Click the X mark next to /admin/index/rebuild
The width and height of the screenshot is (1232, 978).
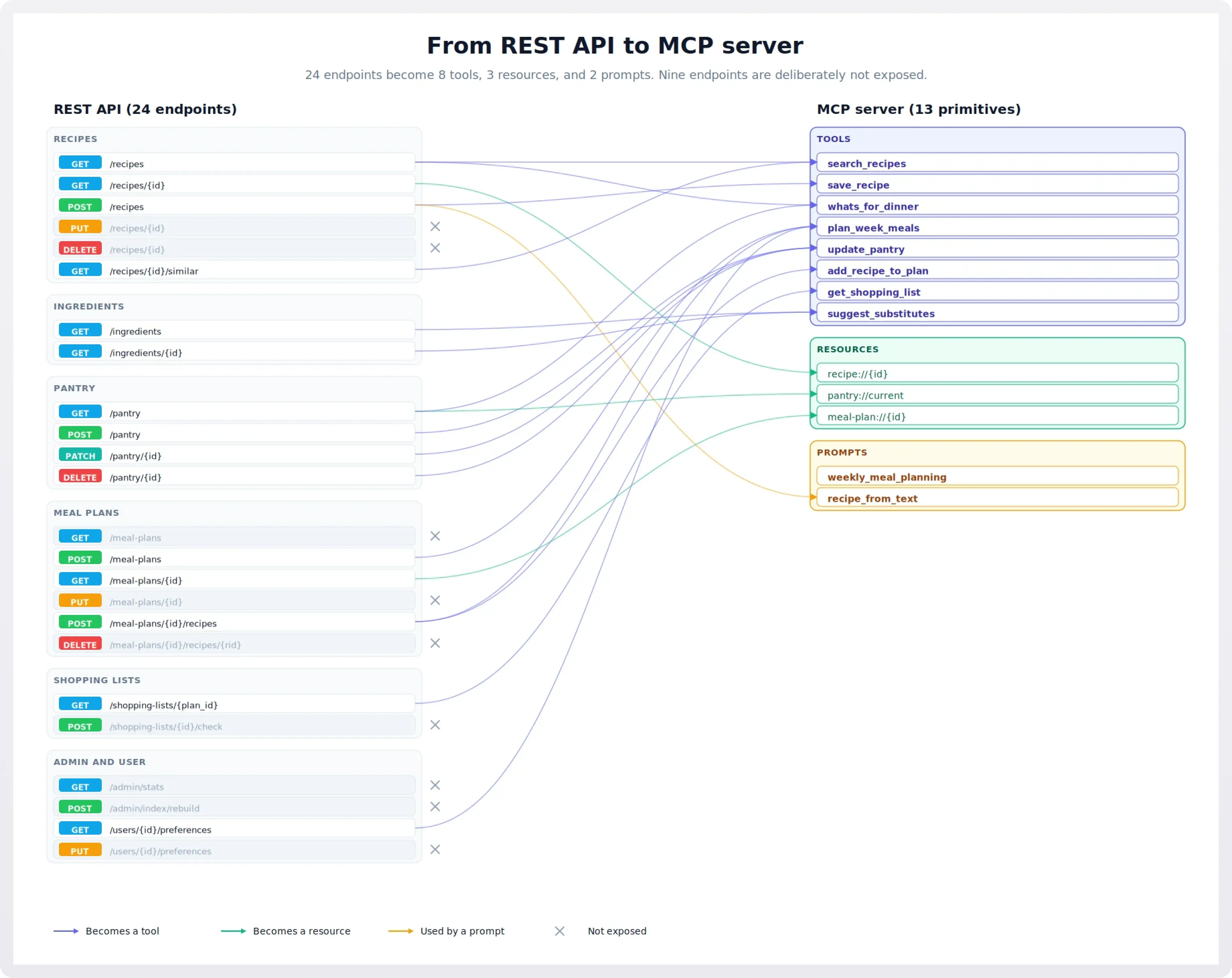tap(435, 807)
